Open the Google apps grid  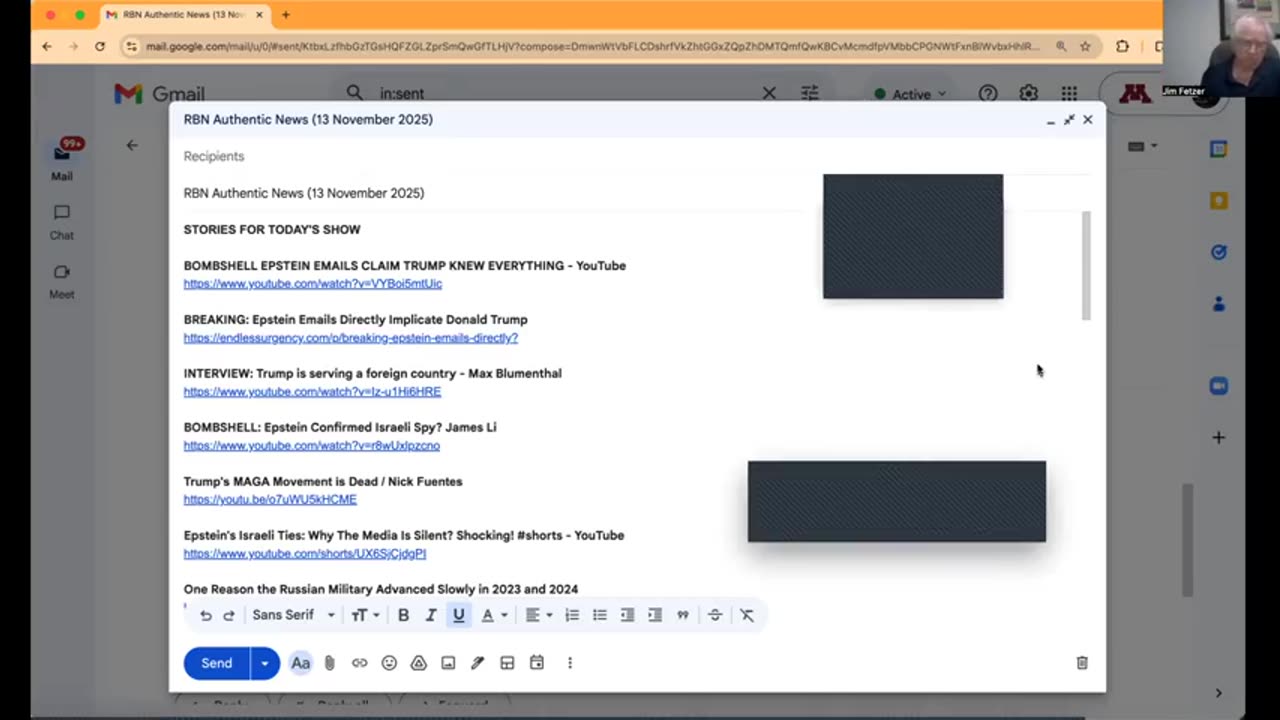(x=1069, y=93)
